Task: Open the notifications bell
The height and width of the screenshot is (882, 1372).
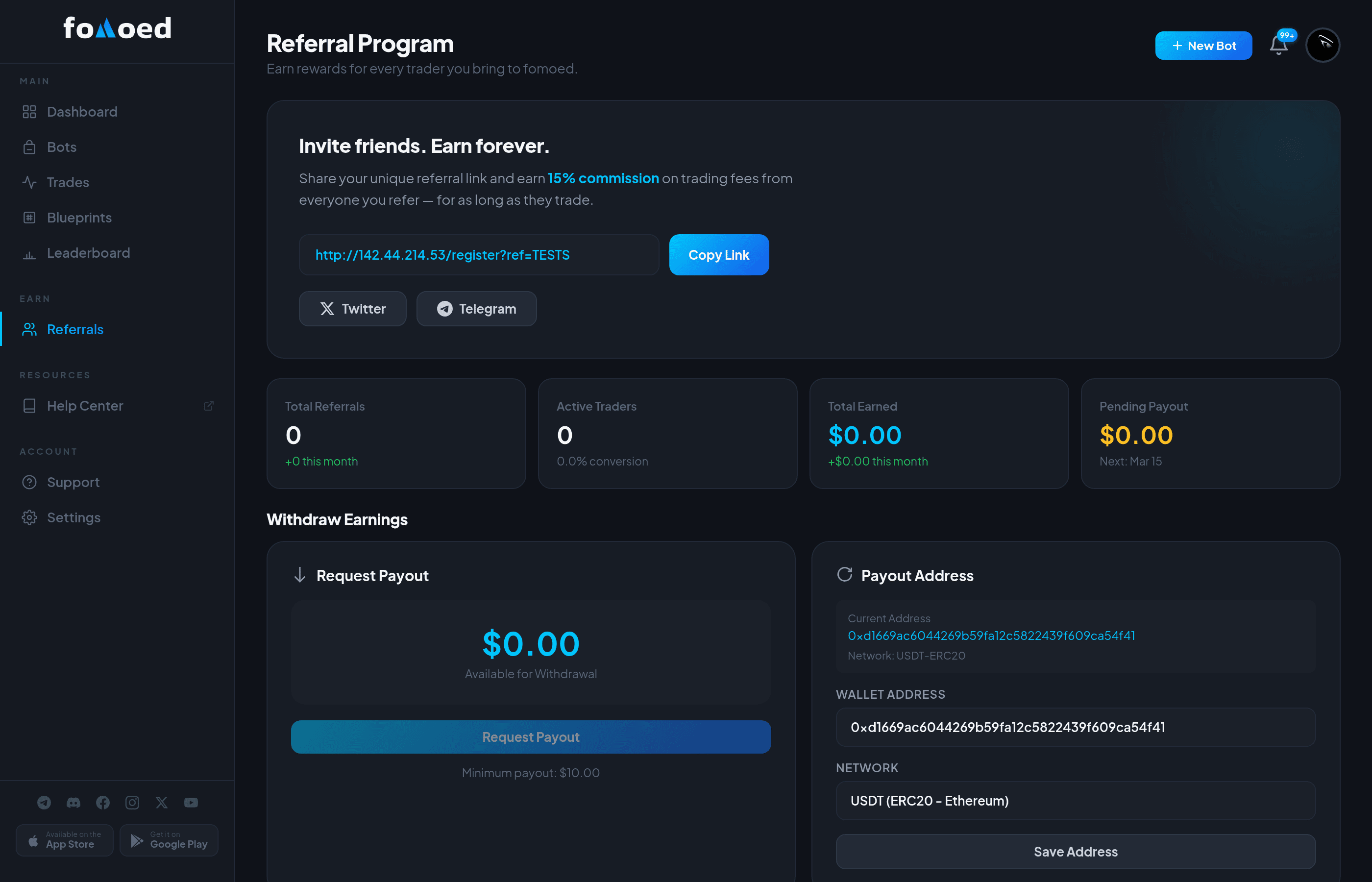Action: point(1279,45)
